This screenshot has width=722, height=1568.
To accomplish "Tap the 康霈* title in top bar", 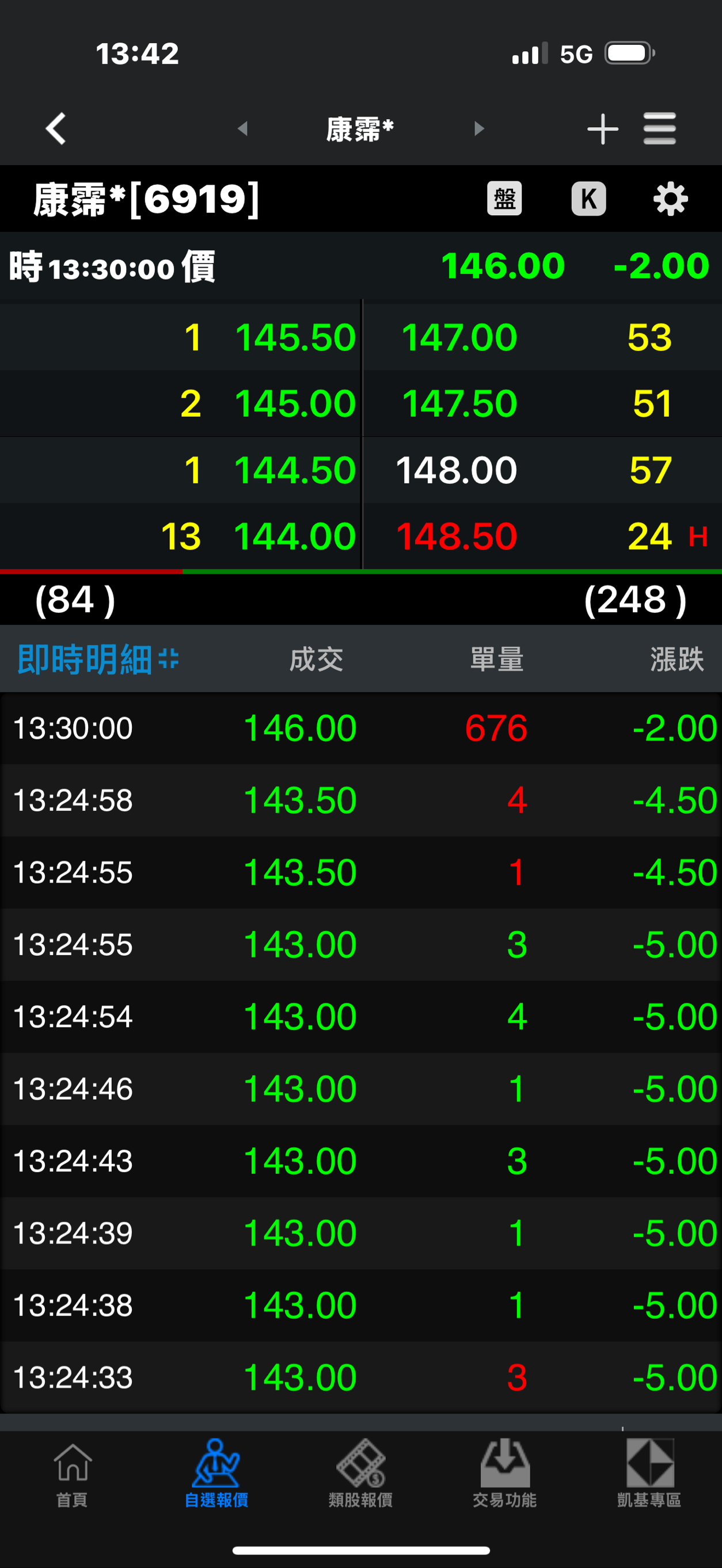I will [x=360, y=129].
